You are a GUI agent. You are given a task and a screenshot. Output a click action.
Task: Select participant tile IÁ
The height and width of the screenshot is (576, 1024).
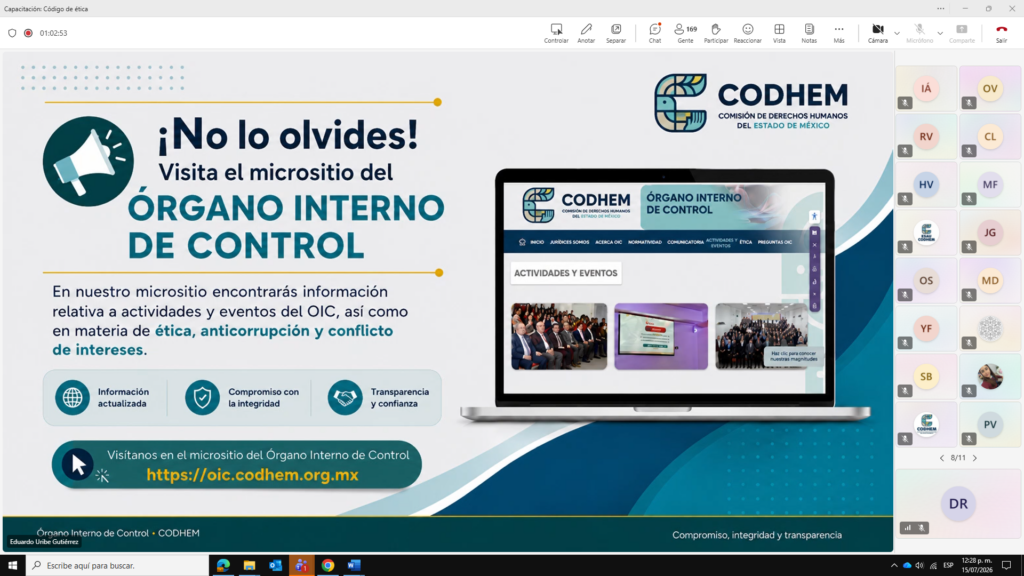click(926, 88)
